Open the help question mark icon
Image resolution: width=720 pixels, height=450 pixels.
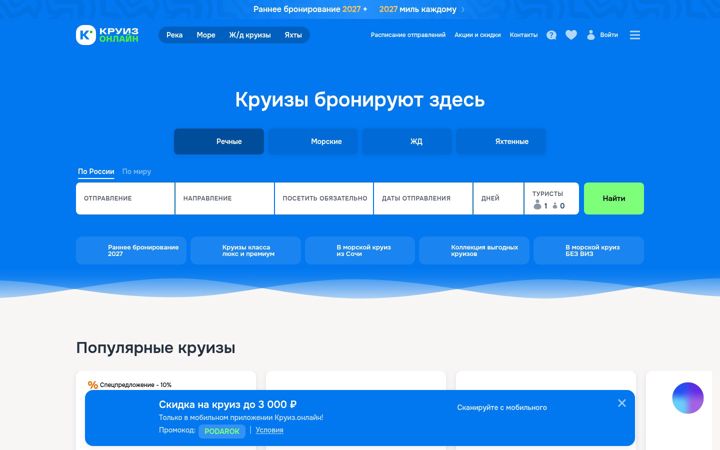pos(551,35)
